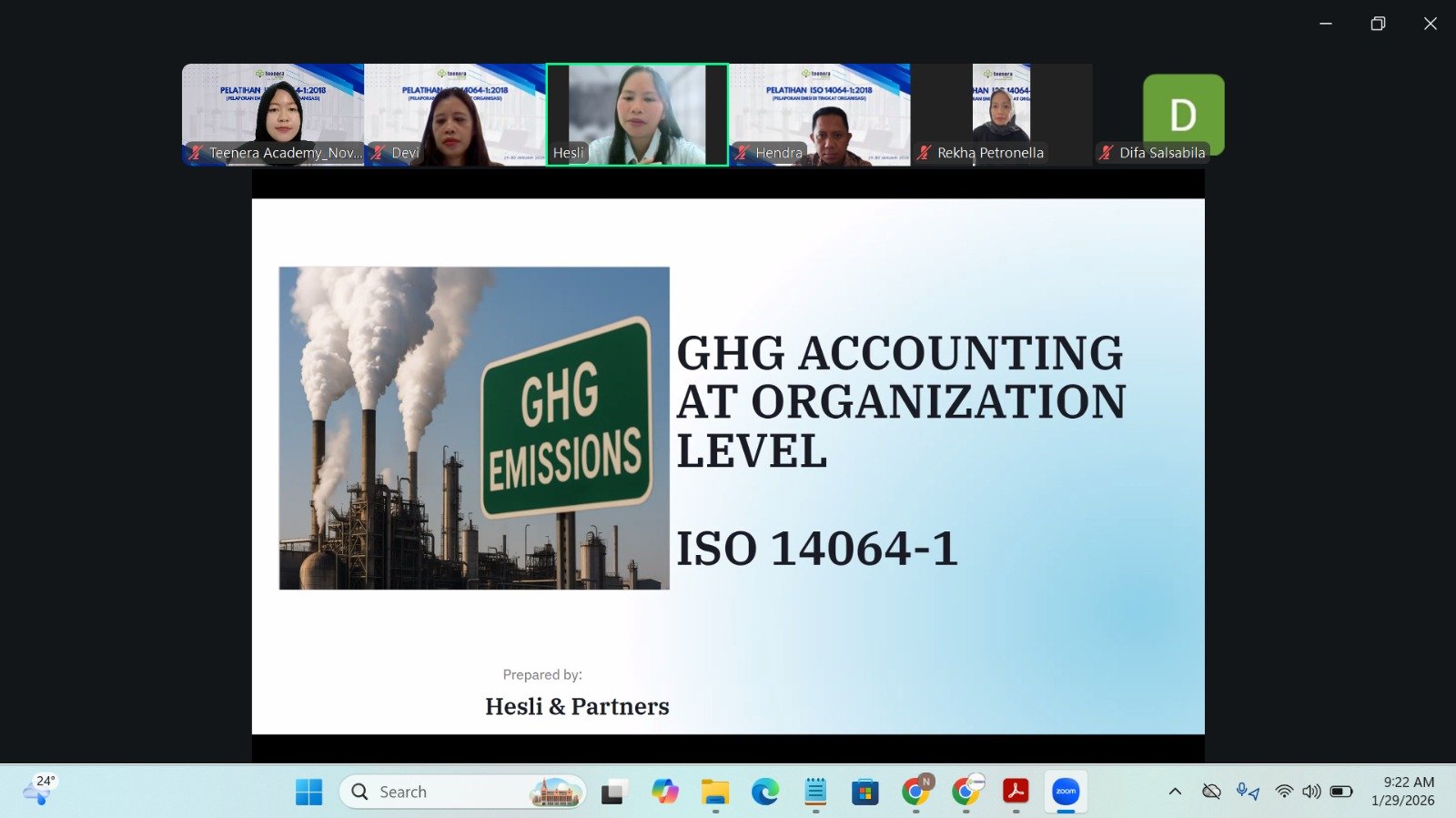This screenshot has width=1456, height=818.
Task: Click the speaker volume tray icon
Action: click(x=1311, y=792)
